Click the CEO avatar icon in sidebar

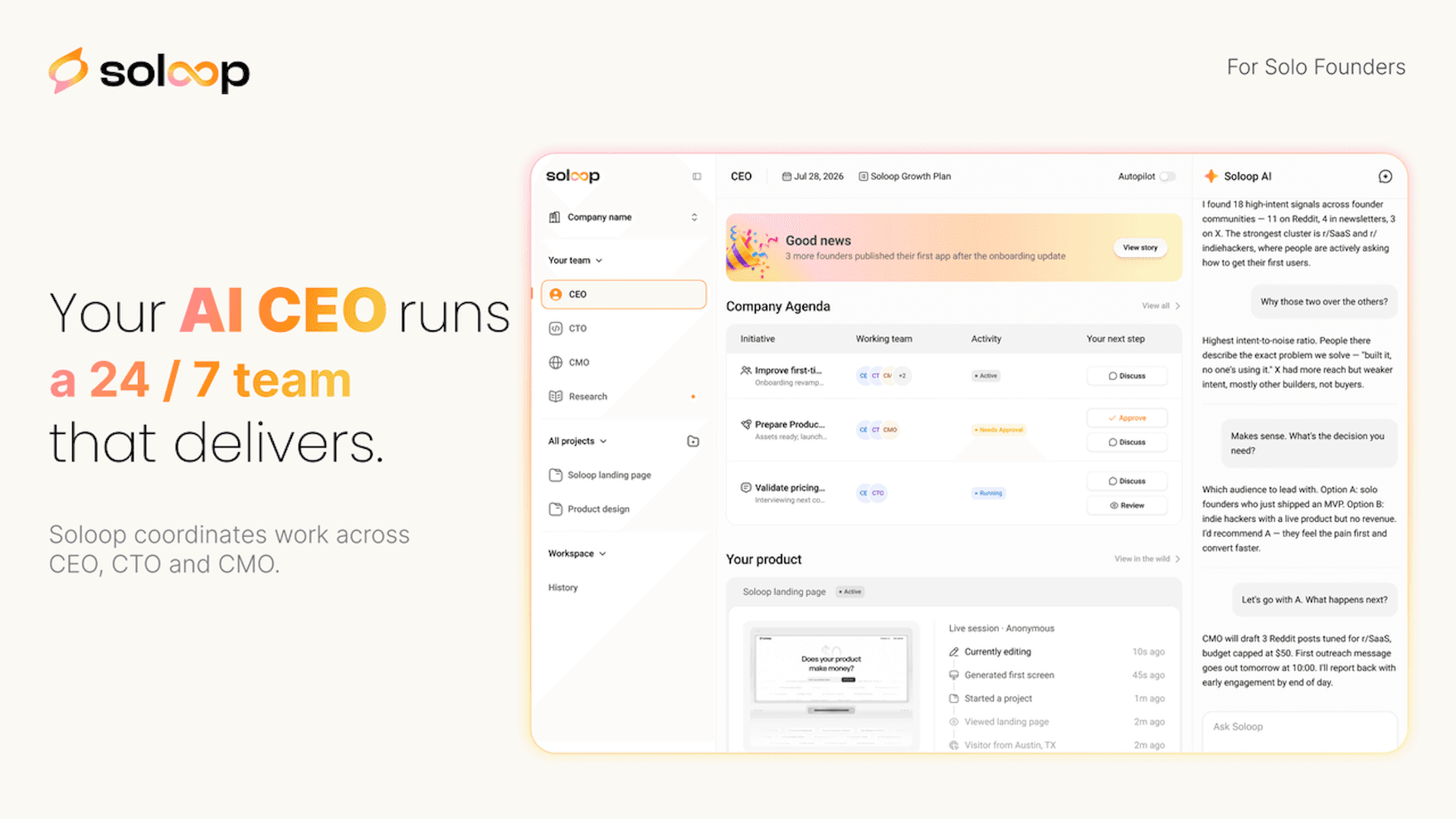(556, 295)
